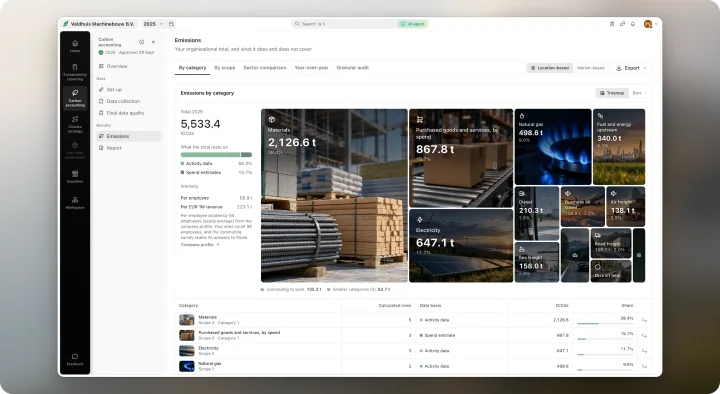Open the Sector comparison tab
The height and width of the screenshot is (394, 720).
click(265, 68)
